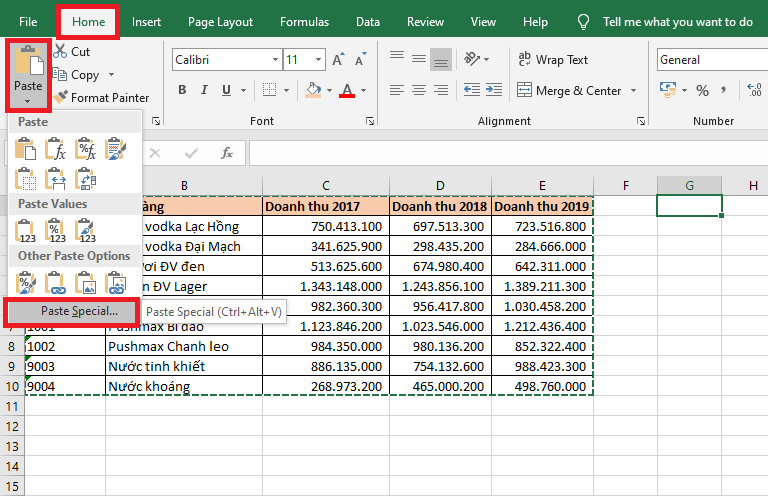Click the Paste button in the ribbon
Image resolution: width=768 pixels, height=496 pixels.
point(28,60)
